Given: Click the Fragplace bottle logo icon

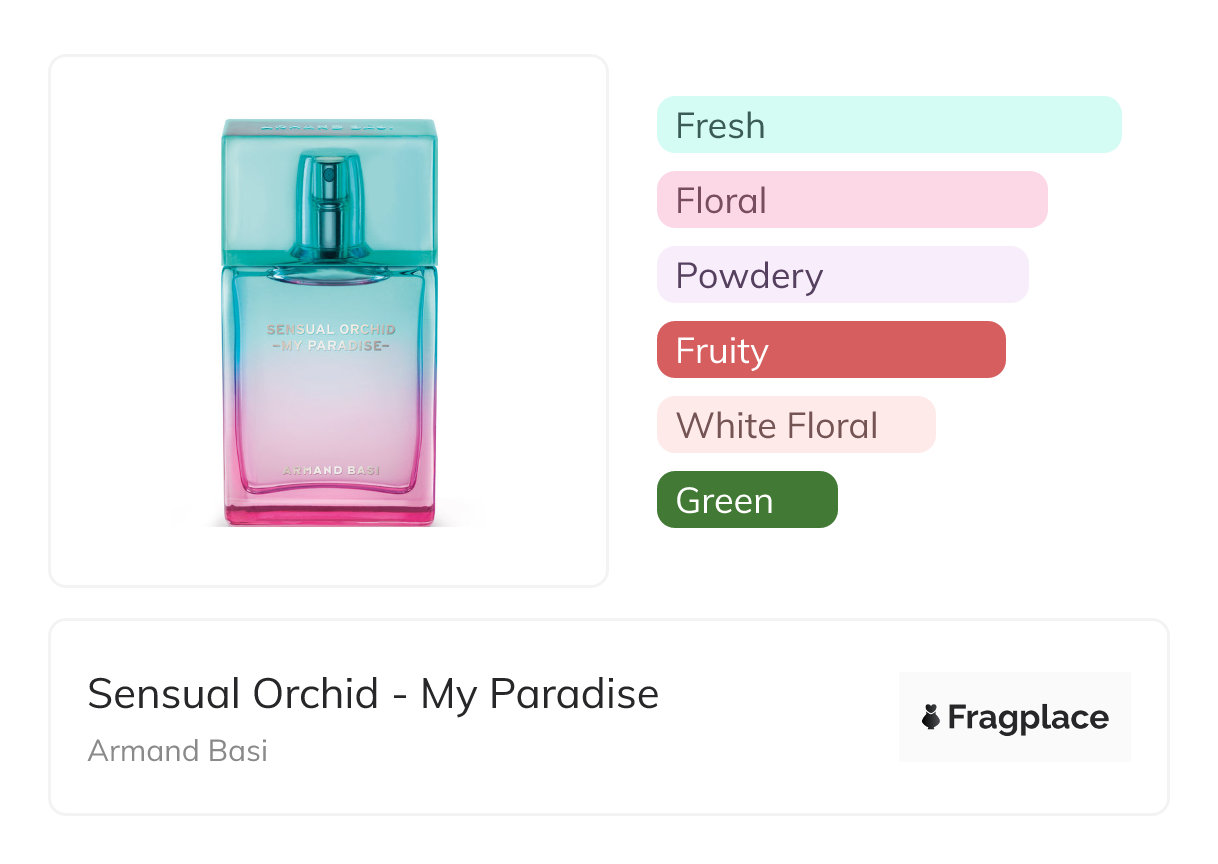Looking at the screenshot, I should tap(931, 717).
